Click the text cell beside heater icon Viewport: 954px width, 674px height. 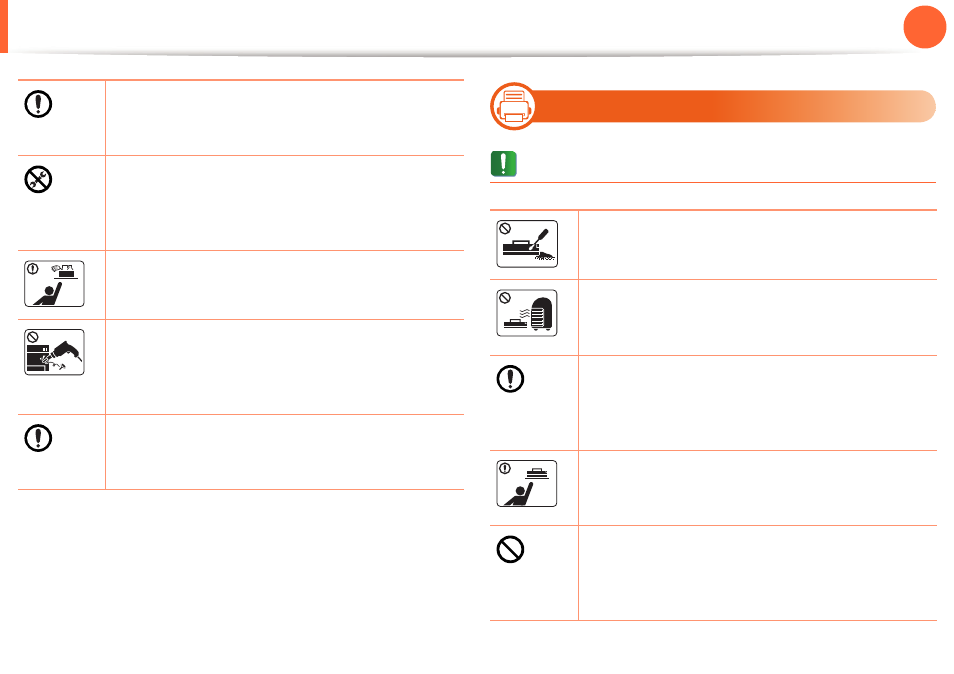click(x=757, y=318)
